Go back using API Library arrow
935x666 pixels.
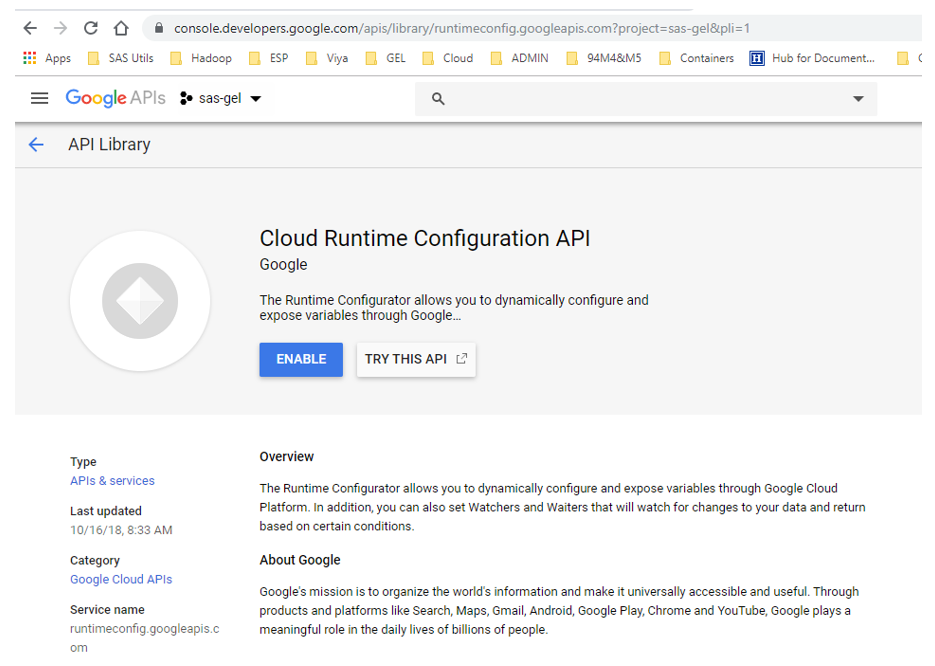point(36,145)
